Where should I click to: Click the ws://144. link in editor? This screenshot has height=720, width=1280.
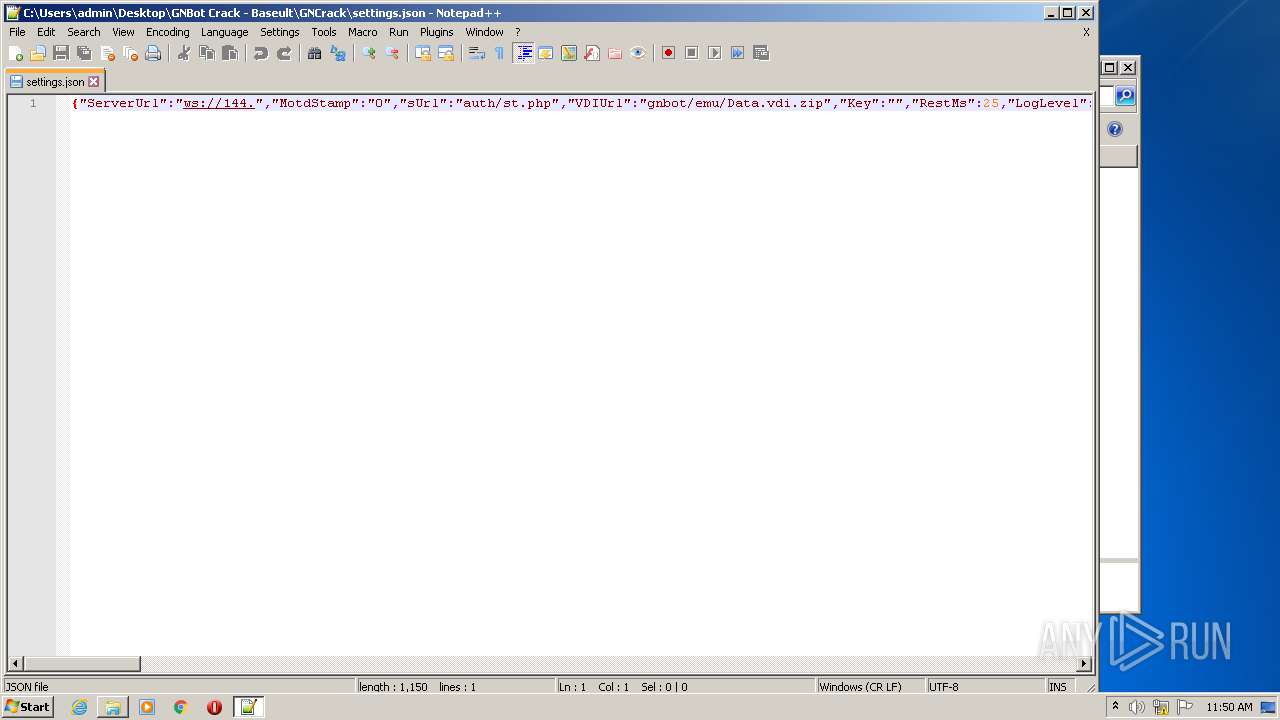coord(218,103)
